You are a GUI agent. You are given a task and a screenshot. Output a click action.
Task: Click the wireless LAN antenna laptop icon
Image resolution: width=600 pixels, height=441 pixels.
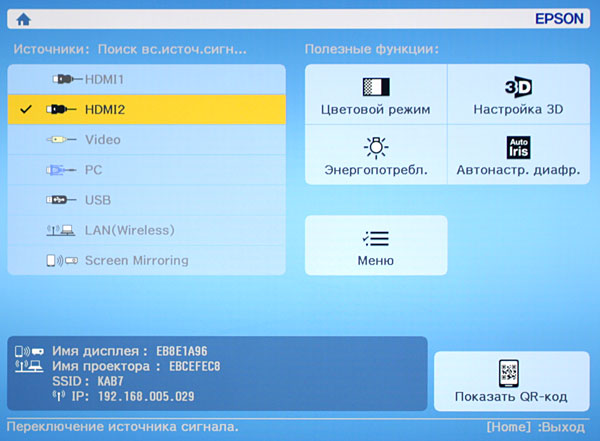tap(61, 230)
